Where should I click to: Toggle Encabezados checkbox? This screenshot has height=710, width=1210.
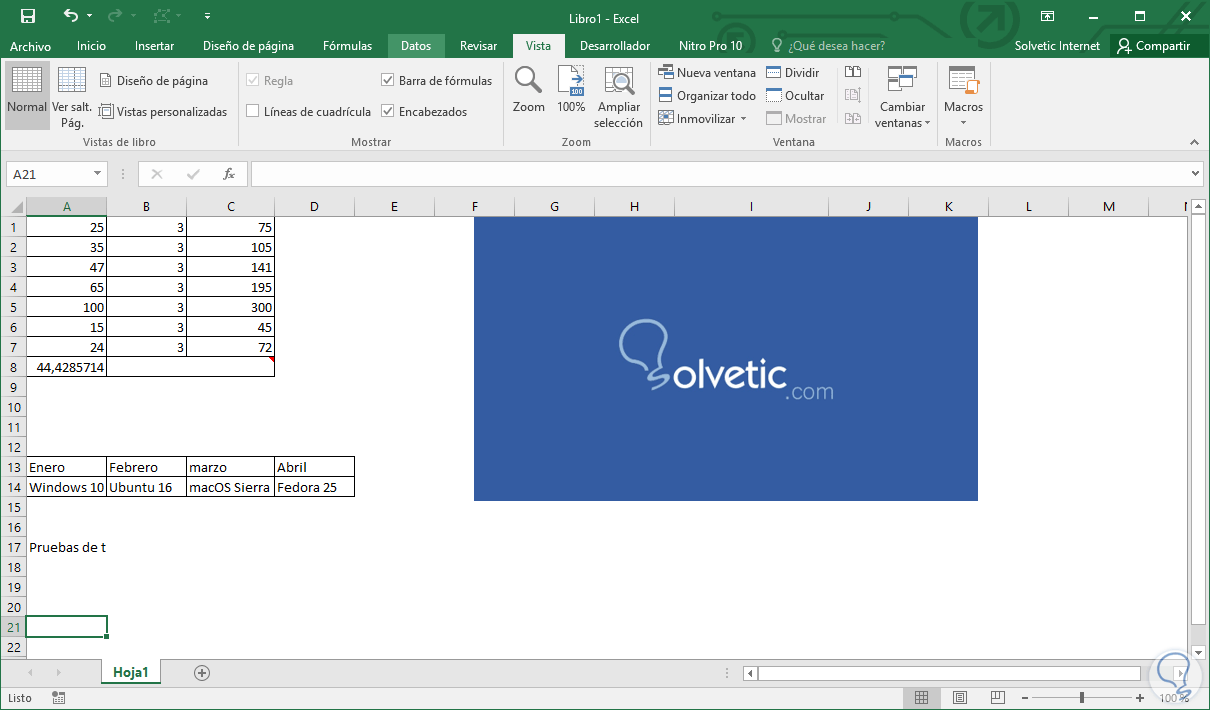pyautogui.click(x=388, y=112)
